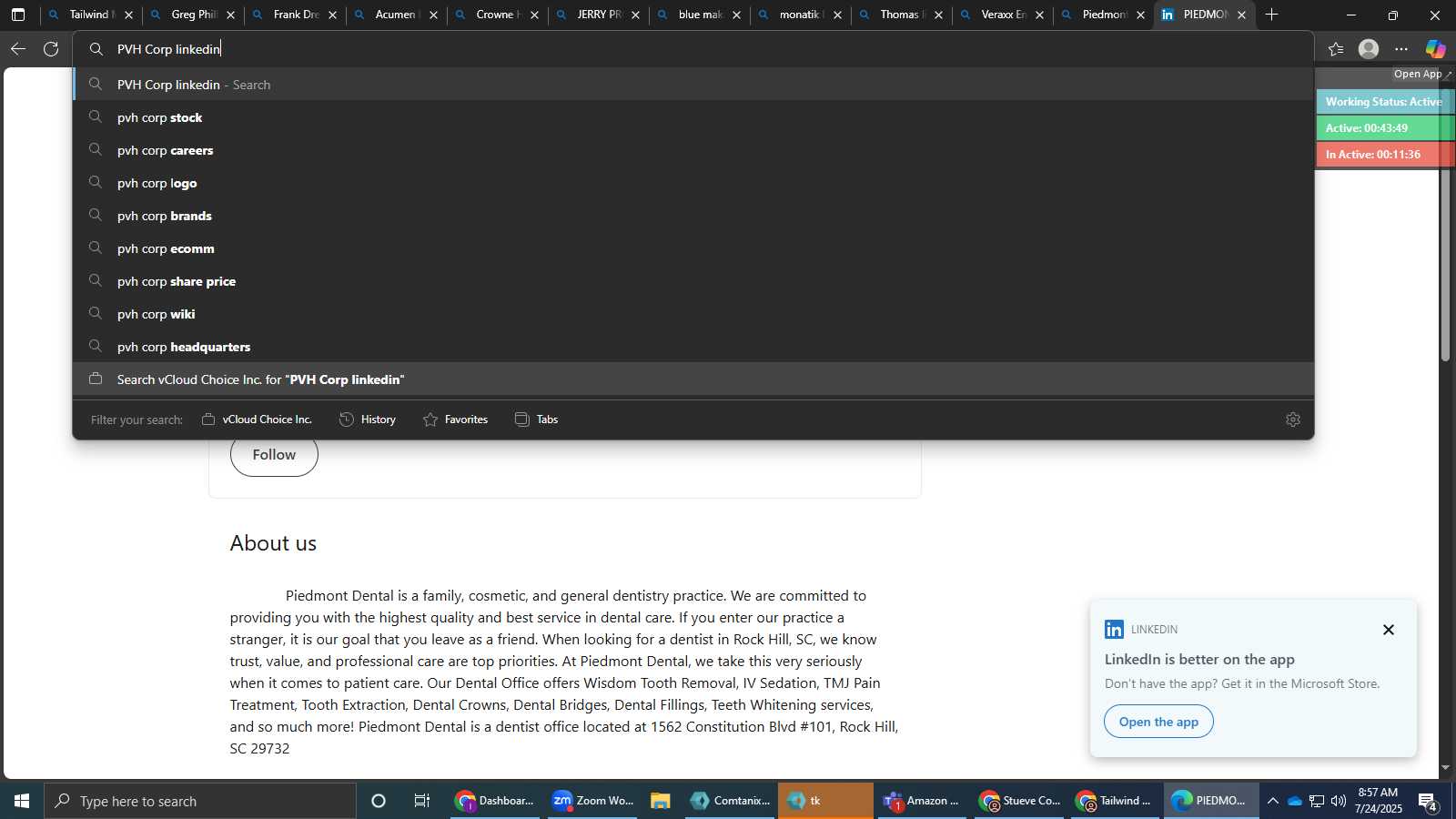Click the Open the app button
The width and height of the screenshot is (1456, 819).
(x=1158, y=722)
